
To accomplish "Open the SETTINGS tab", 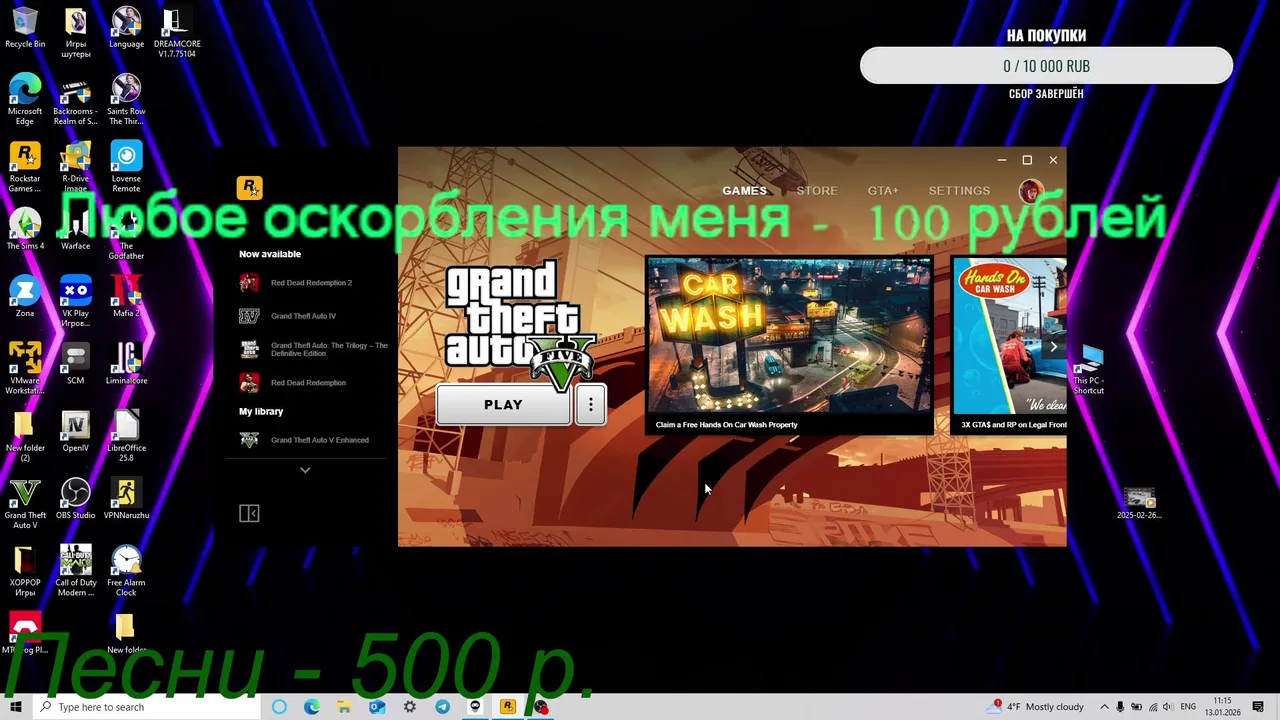I will tap(959, 190).
